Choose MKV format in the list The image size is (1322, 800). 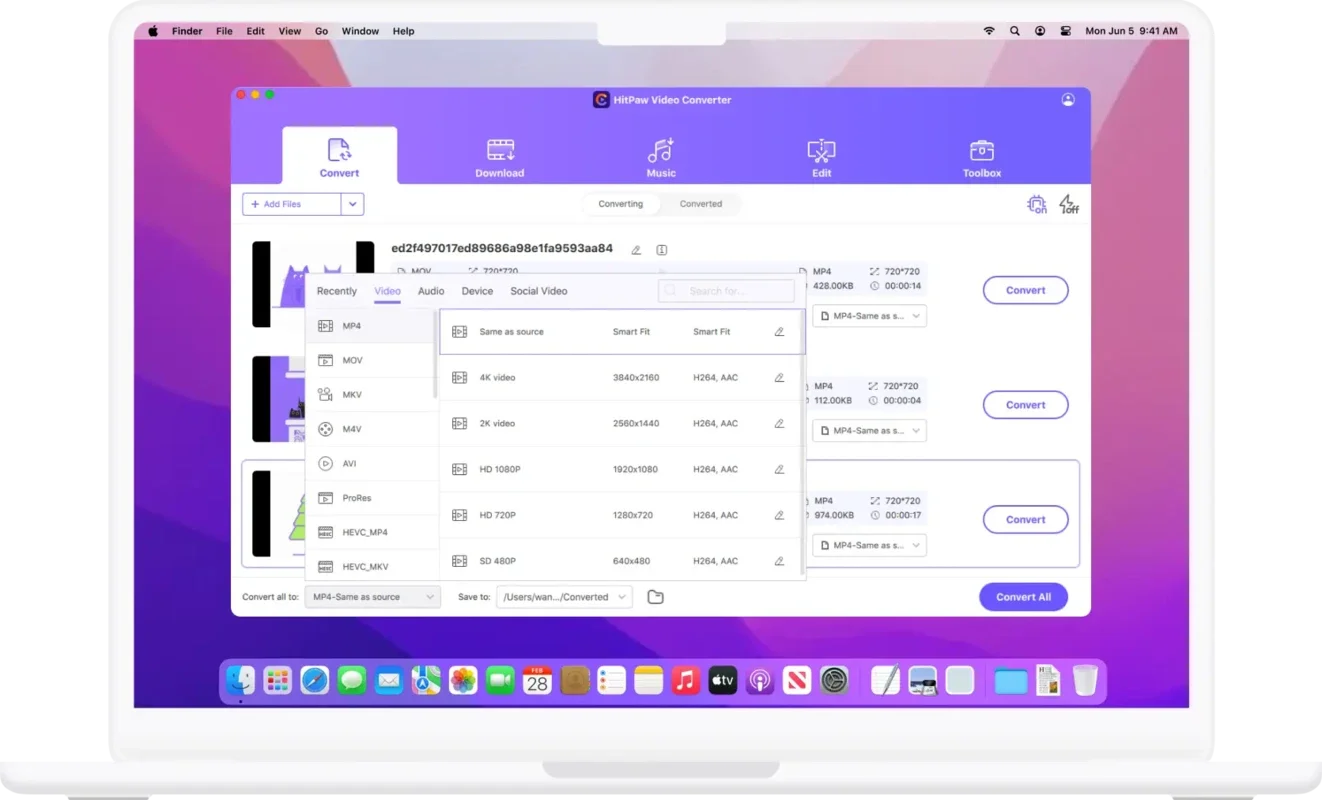(x=370, y=395)
